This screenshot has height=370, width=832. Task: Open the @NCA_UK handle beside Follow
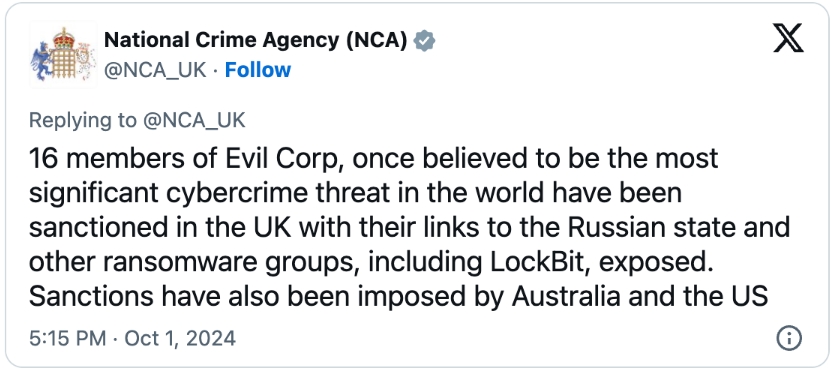coord(155,70)
